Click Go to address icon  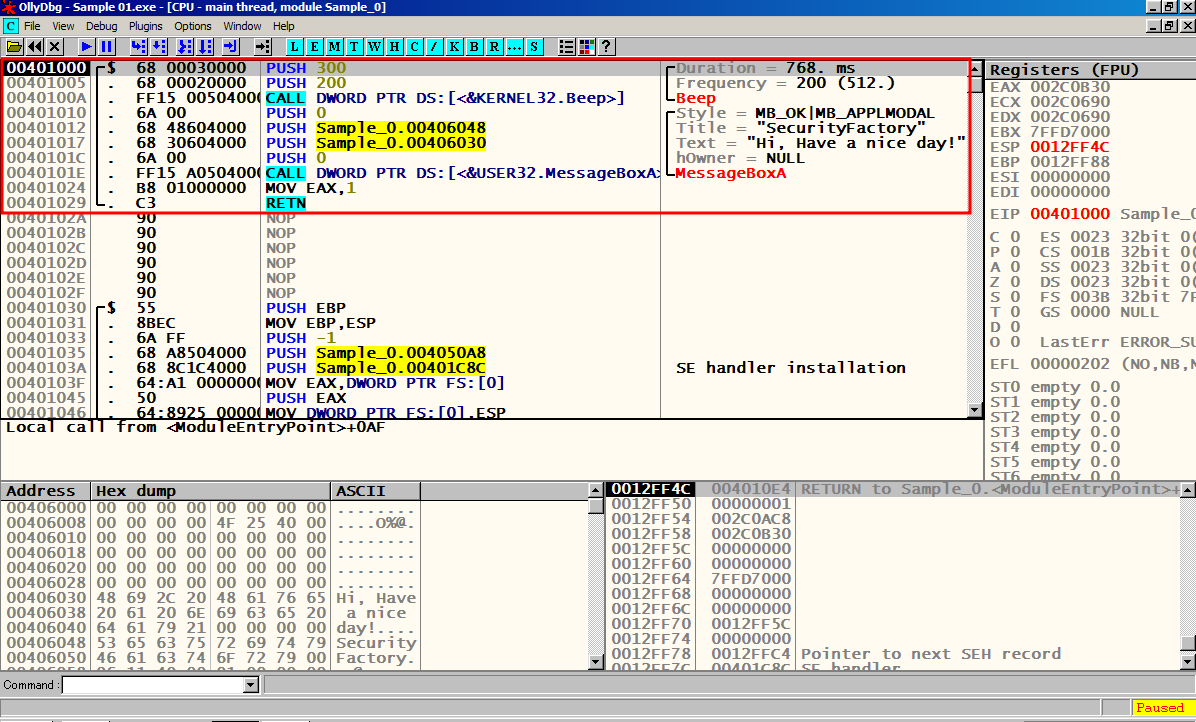click(262, 47)
